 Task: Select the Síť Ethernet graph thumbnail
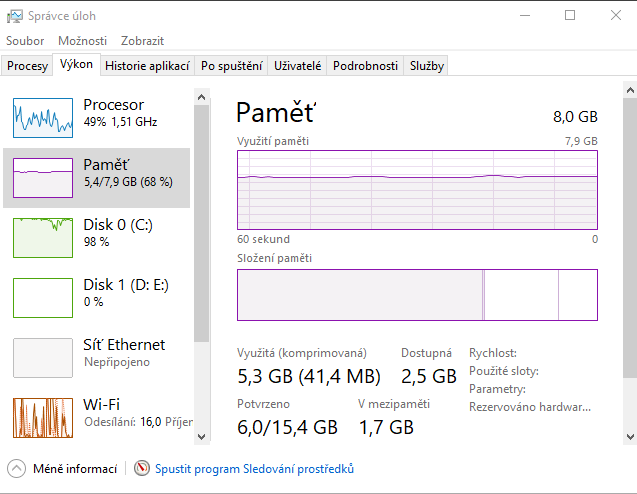[x=43, y=357]
